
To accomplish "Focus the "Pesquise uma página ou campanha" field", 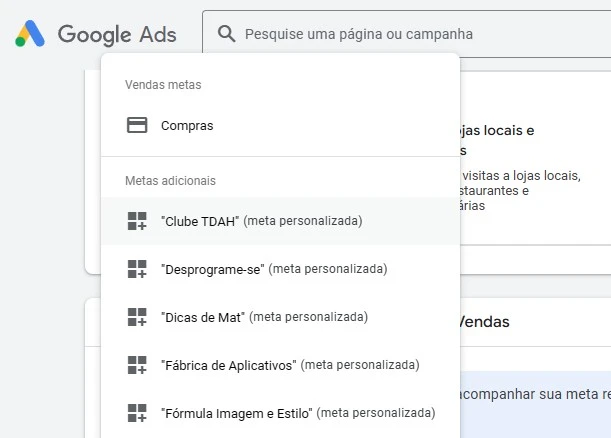I will (x=400, y=35).
